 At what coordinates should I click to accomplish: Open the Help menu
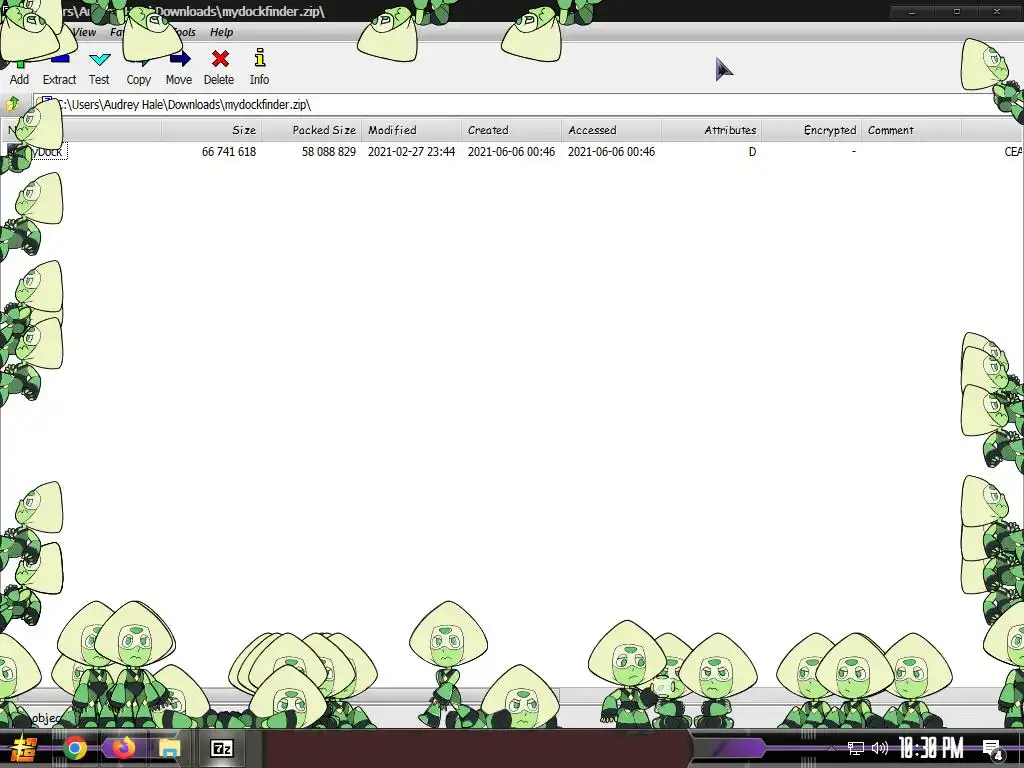[221, 32]
